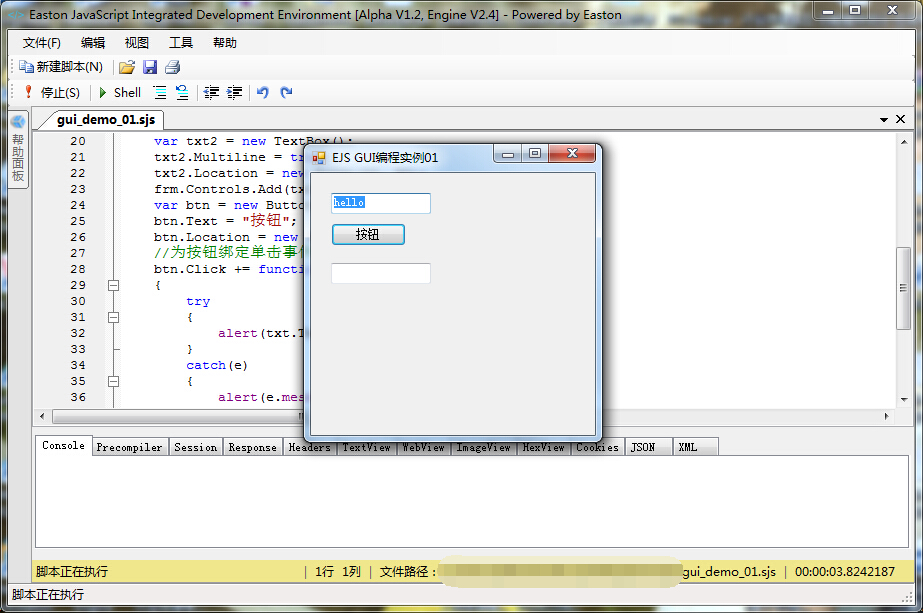Click the 'try' keyword on line 30
The image size is (923, 613).
point(198,301)
